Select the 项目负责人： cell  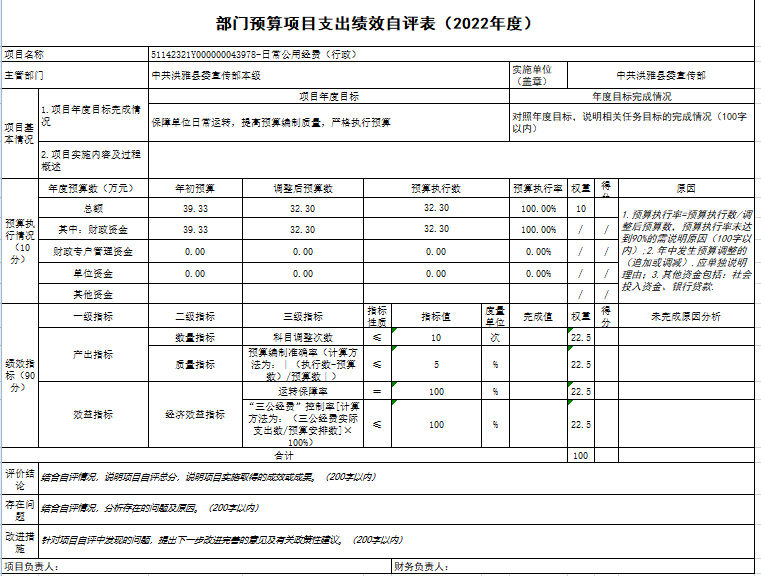coord(197,566)
